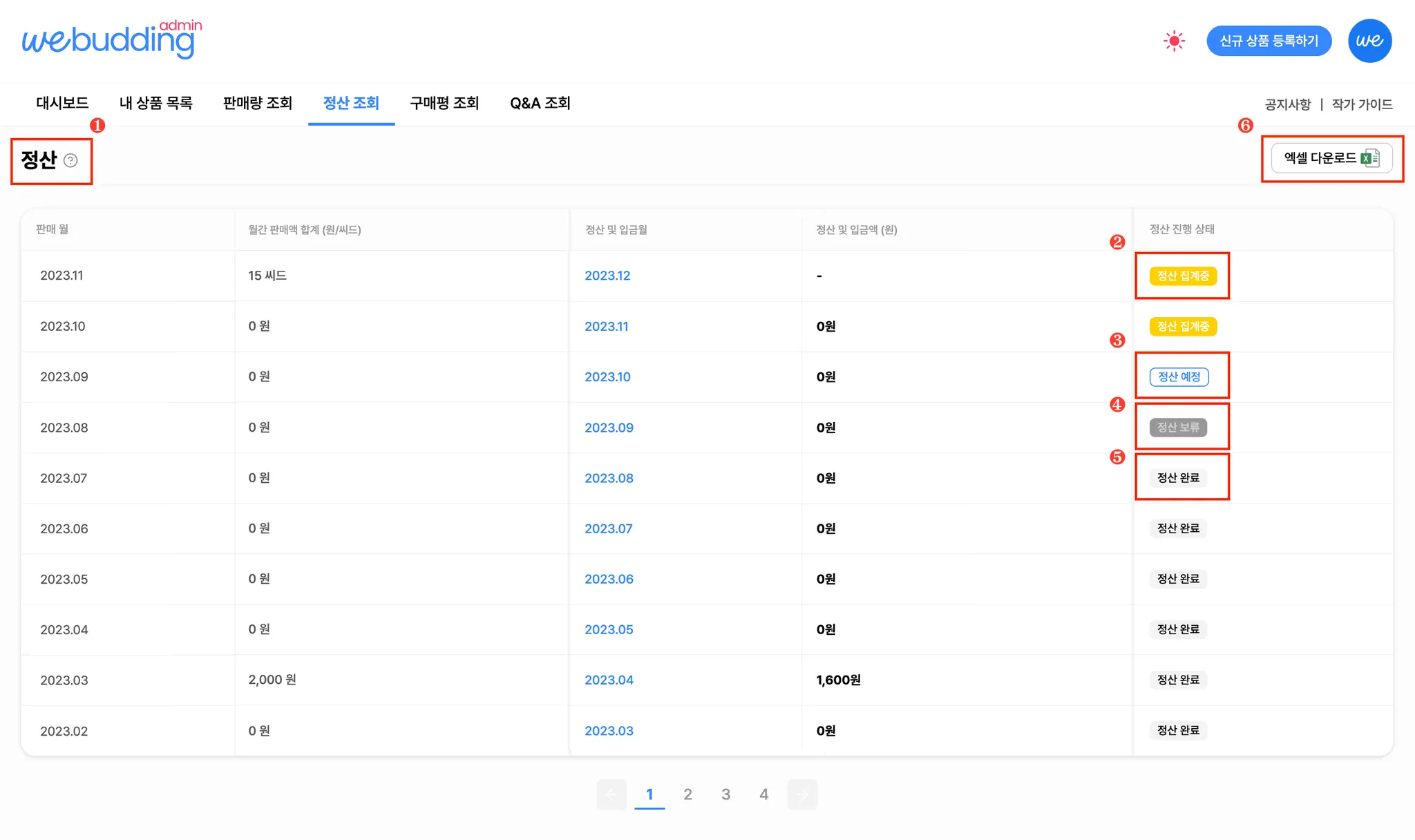Click the gray 정산 보류 status badge
The image size is (1415, 840).
coord(1178,428)
